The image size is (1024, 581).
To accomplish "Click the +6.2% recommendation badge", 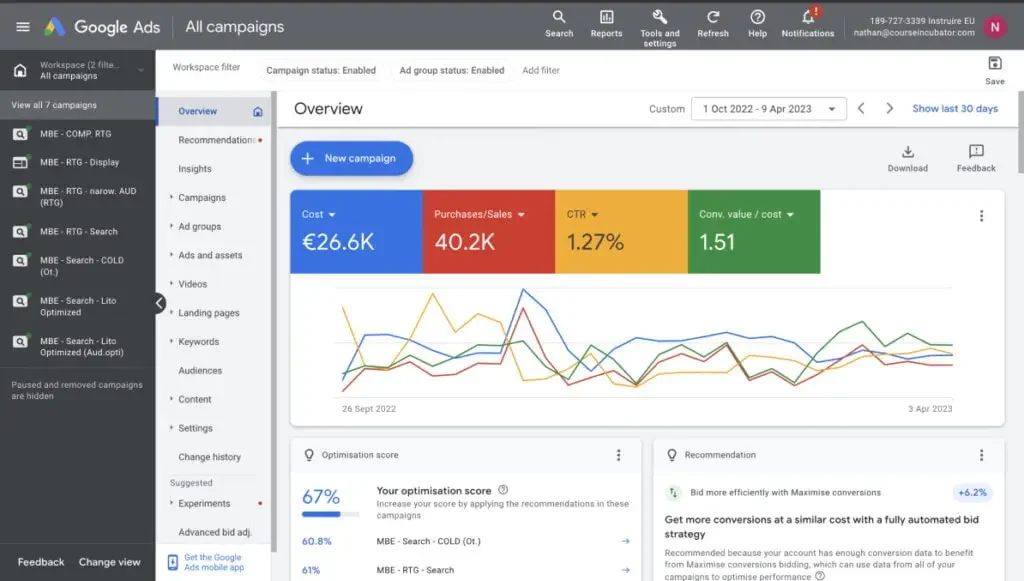I will tap(972, 493).
